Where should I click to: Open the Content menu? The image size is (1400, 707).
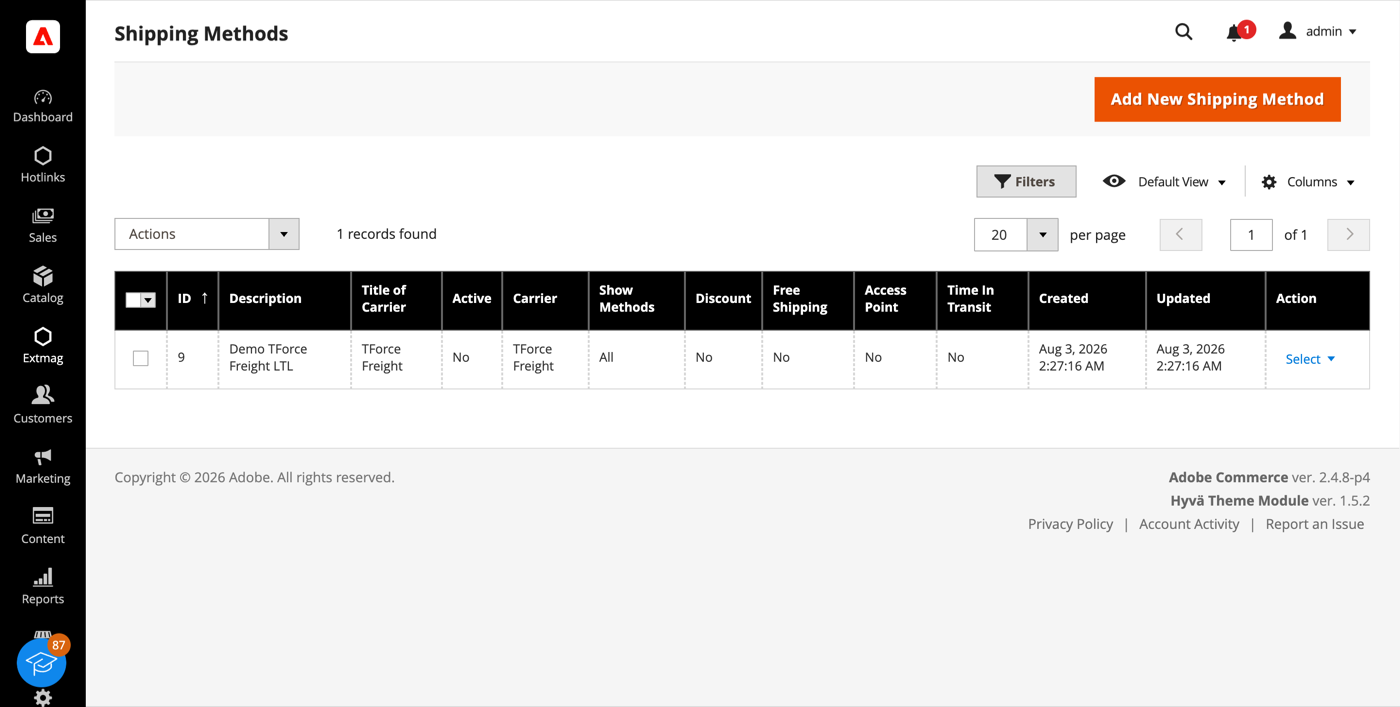pyautogui.click(x=43, y=527)
